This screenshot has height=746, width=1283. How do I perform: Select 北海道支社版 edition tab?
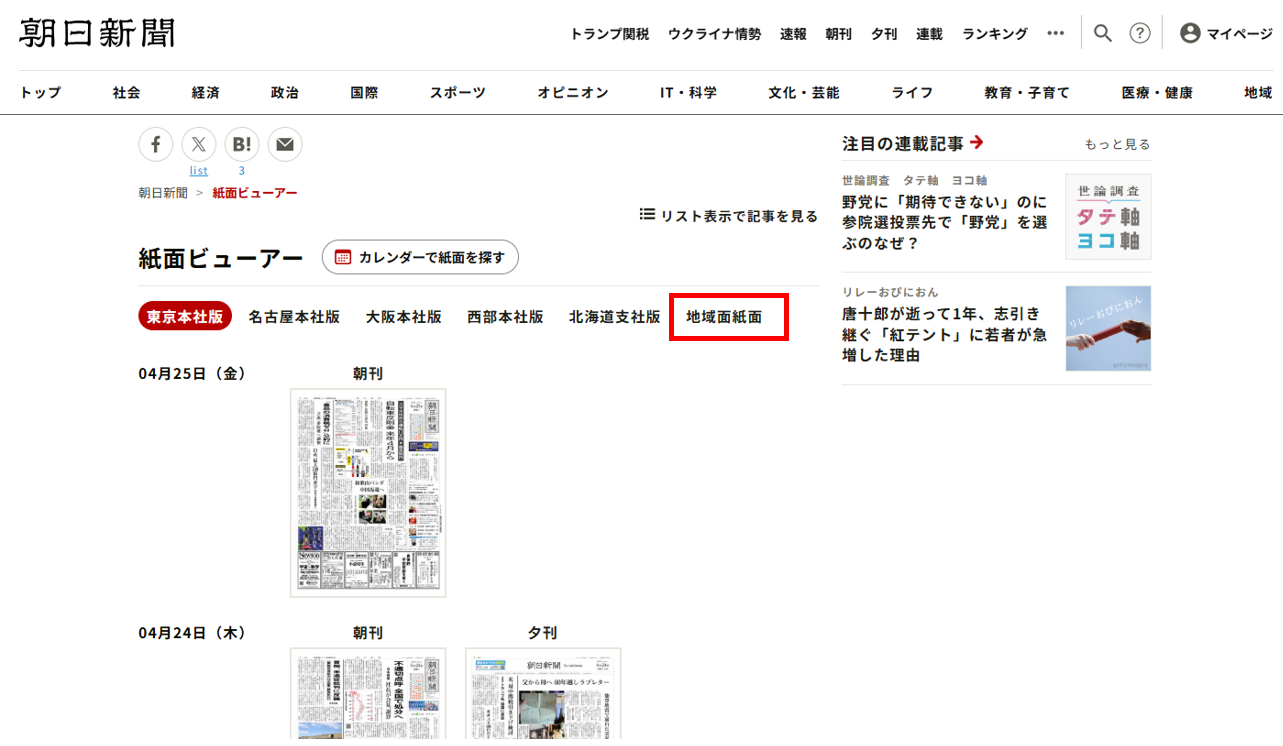pyautogui.click(x=615, y=317)
